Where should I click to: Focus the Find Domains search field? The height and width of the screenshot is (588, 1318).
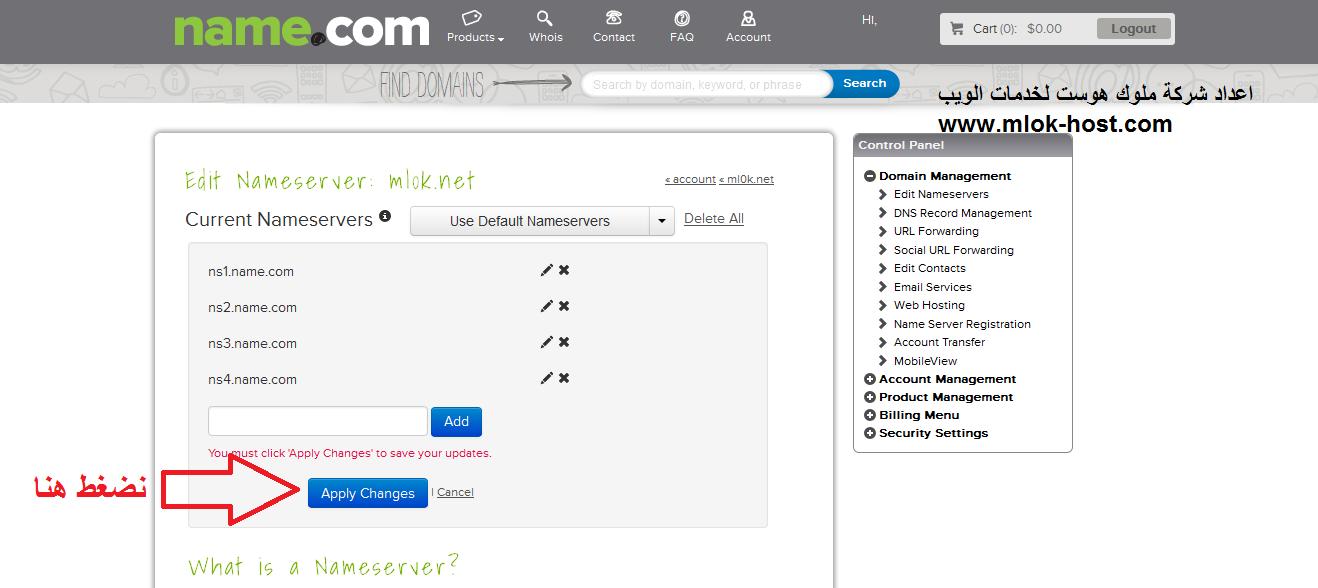click(x=706, y=84)
